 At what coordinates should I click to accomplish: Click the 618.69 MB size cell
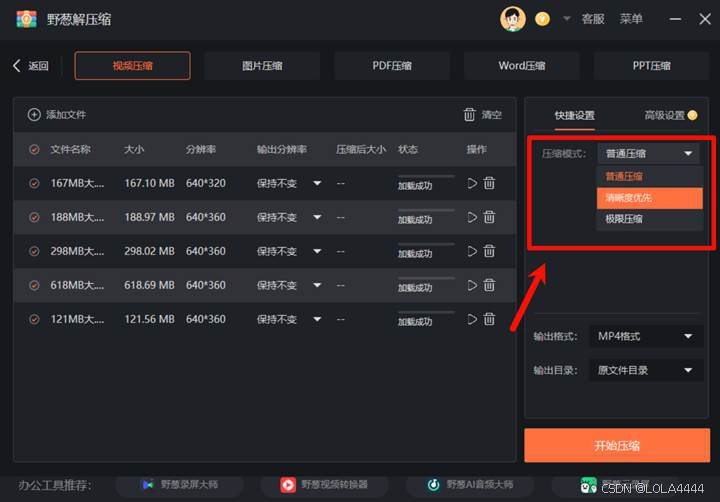(x=149, y=285)
